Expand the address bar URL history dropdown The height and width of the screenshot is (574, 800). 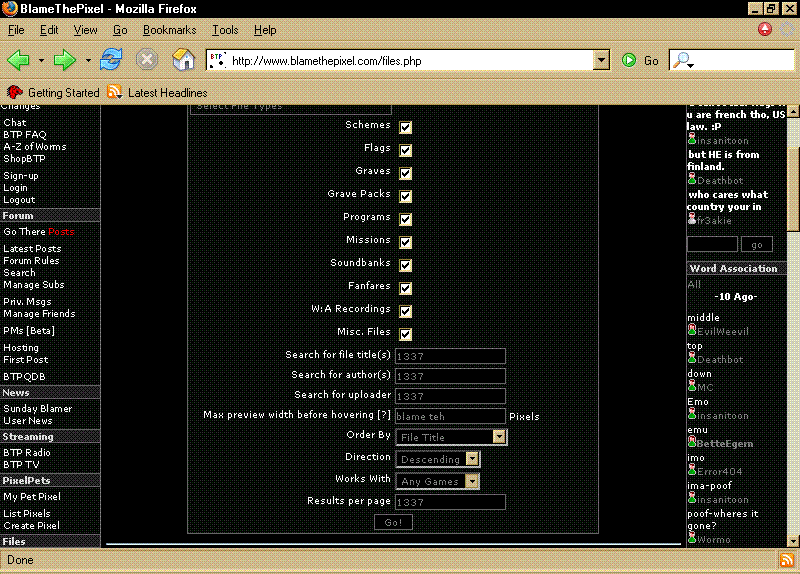(x=601, y=60)
